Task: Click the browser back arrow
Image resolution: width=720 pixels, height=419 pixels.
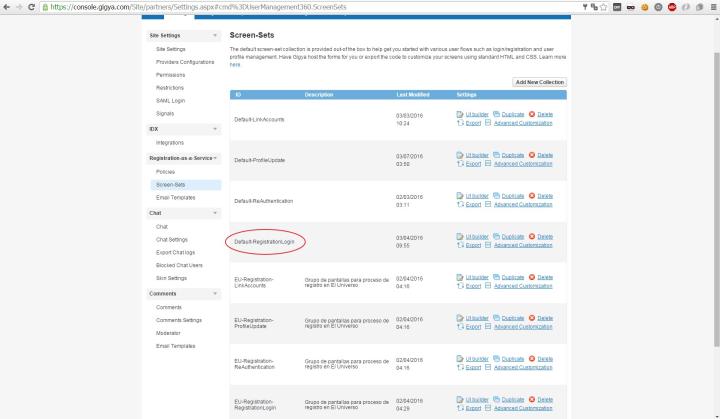Action: (x=6, y=6)
